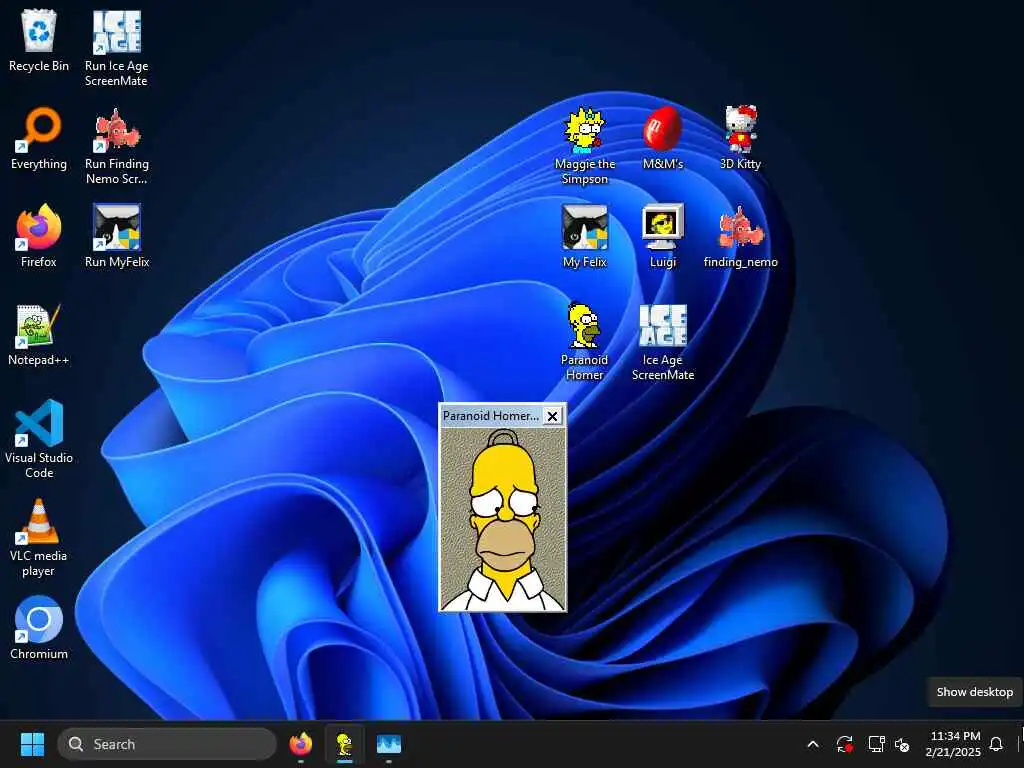
Task: Select the Recycle Bin desktop icon
Action: pos(39,40)
